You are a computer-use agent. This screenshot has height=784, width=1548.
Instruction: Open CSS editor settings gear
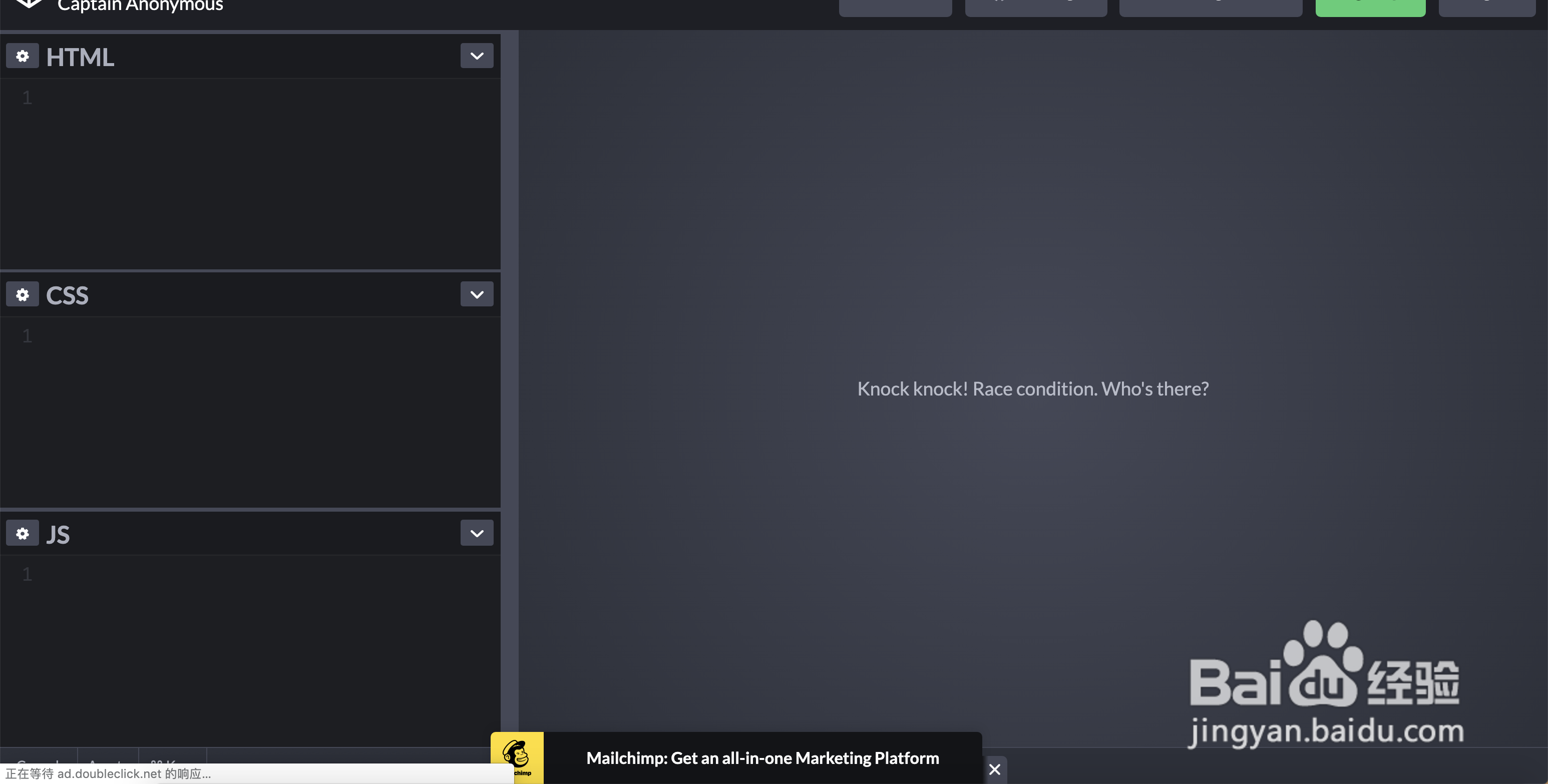tap(22, 294)
